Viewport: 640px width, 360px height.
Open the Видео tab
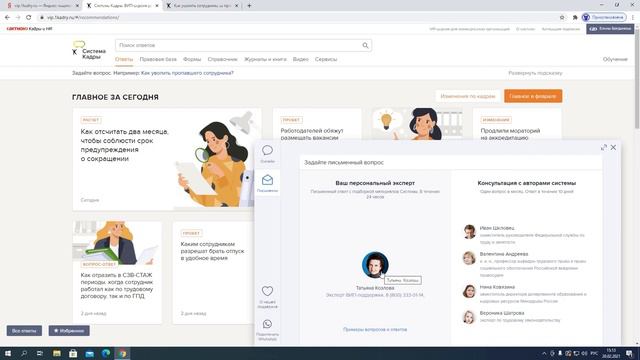point(300,59)
